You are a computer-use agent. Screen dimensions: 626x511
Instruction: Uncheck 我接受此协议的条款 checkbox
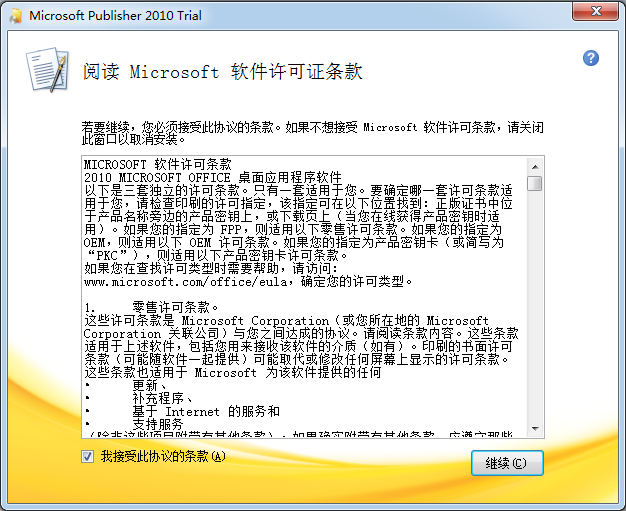coord(87,456)
